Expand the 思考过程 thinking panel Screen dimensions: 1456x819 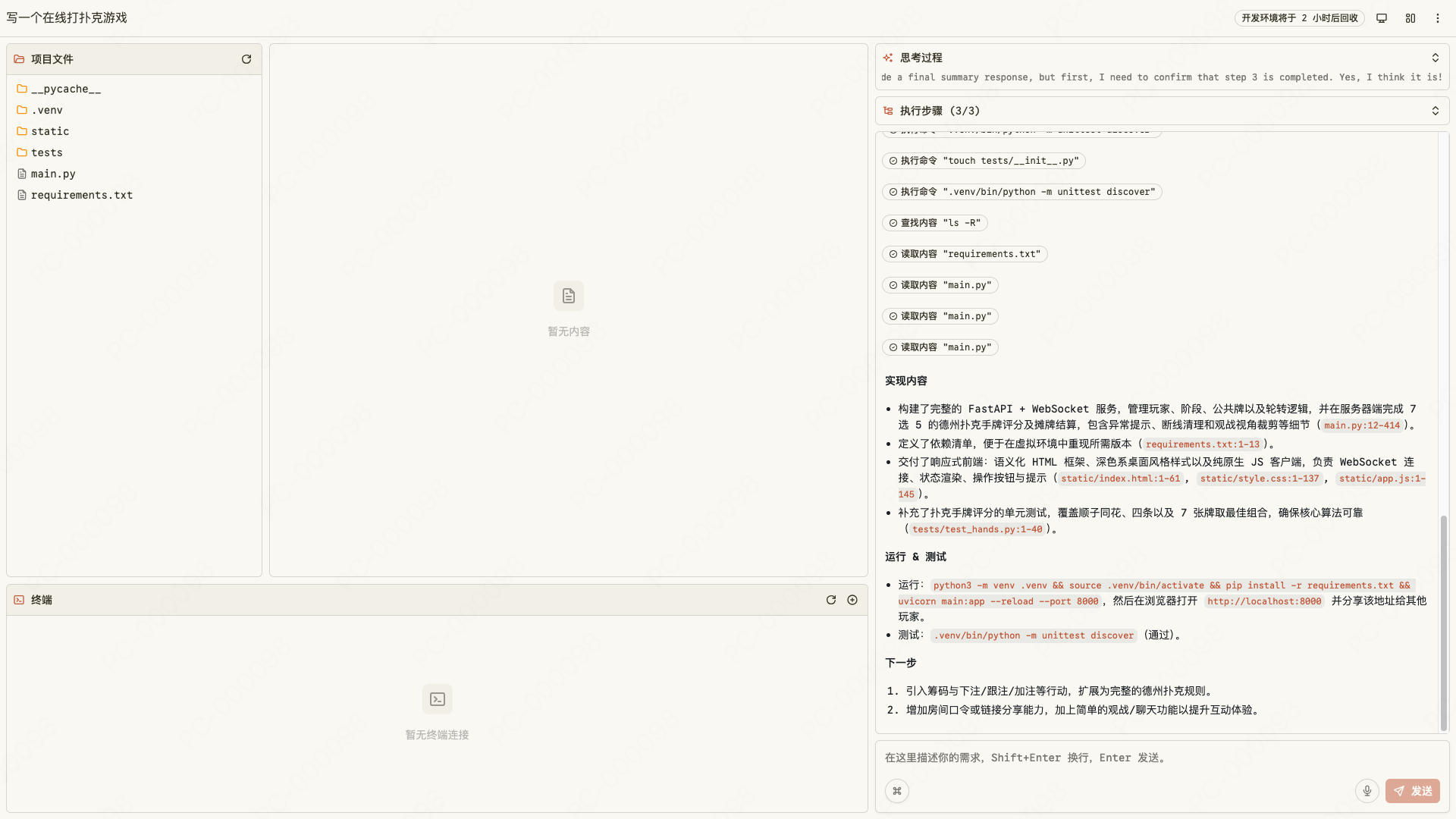[1435, 58]
